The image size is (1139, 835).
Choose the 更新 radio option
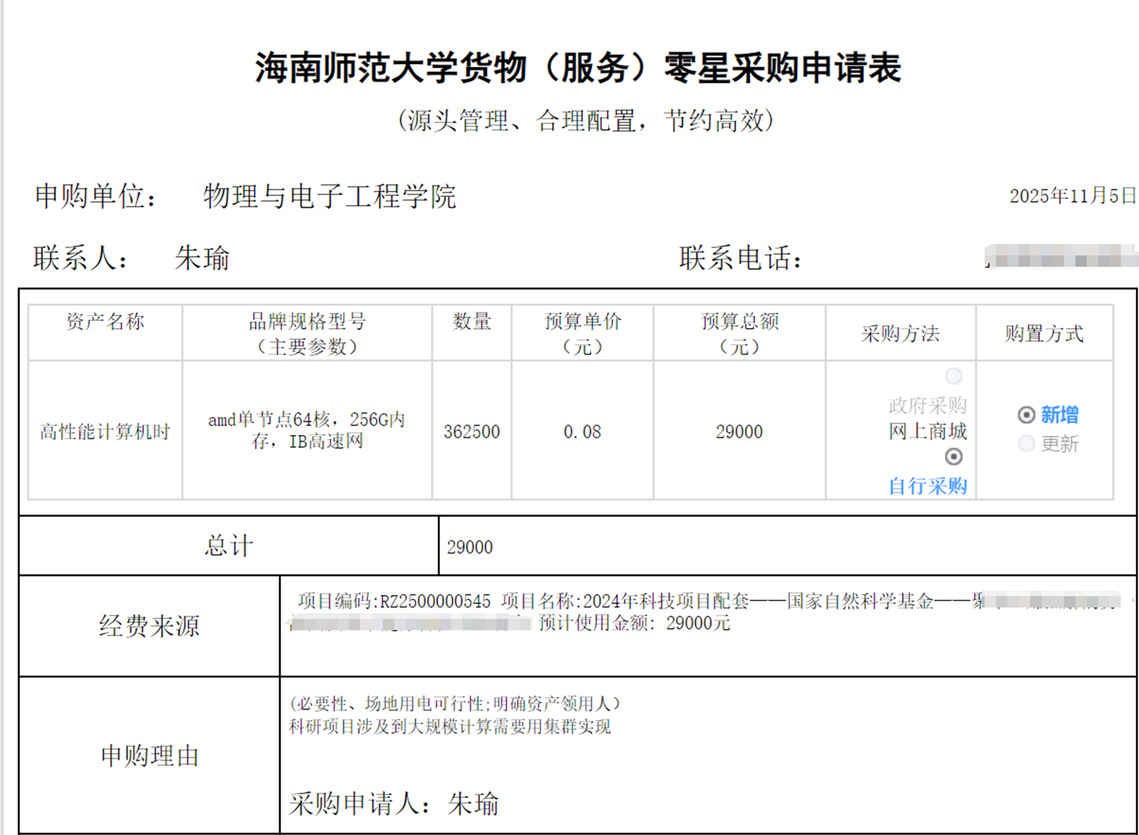(1026, 444)
